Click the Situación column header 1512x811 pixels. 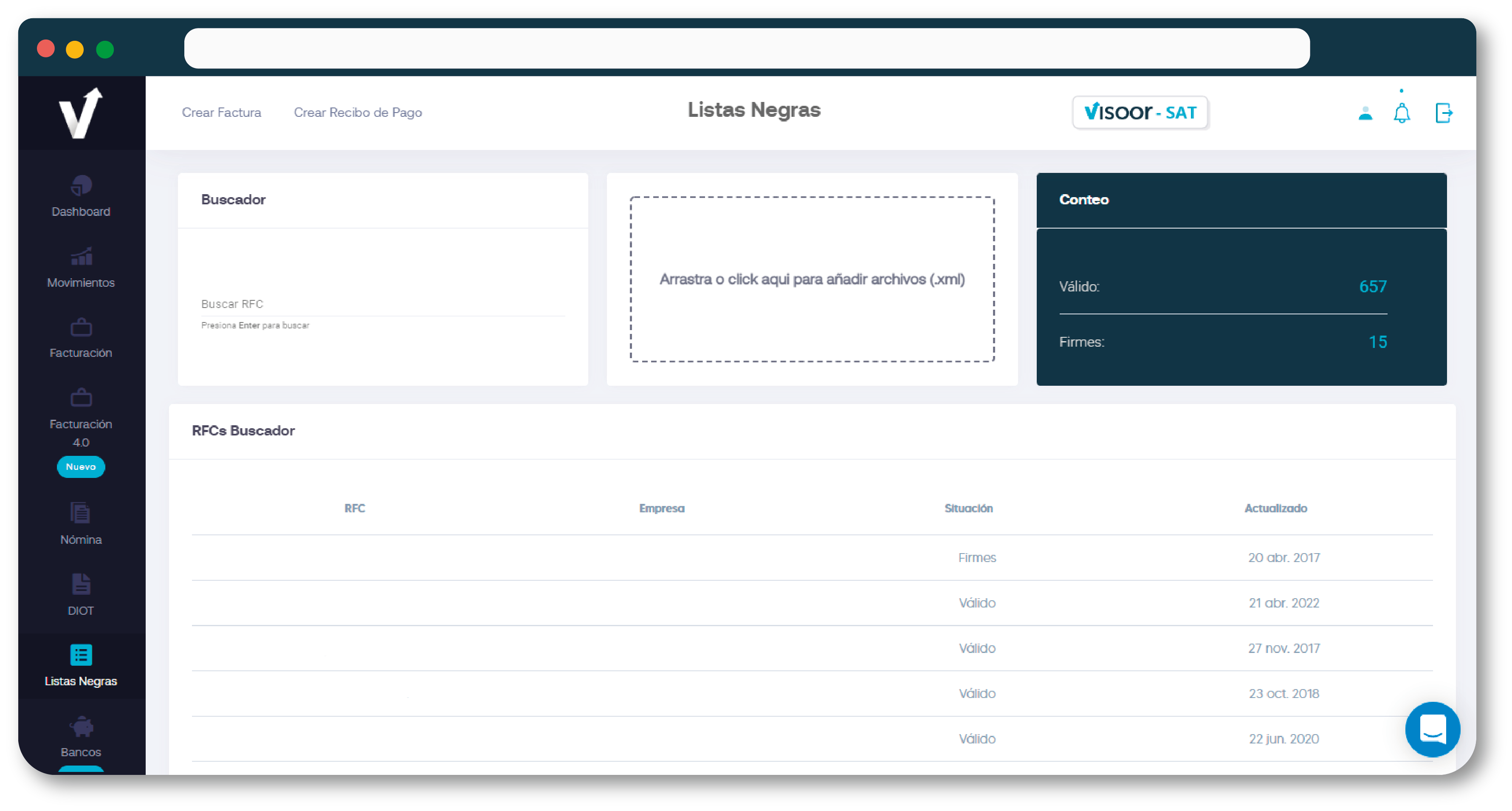(x=968, y=509)
